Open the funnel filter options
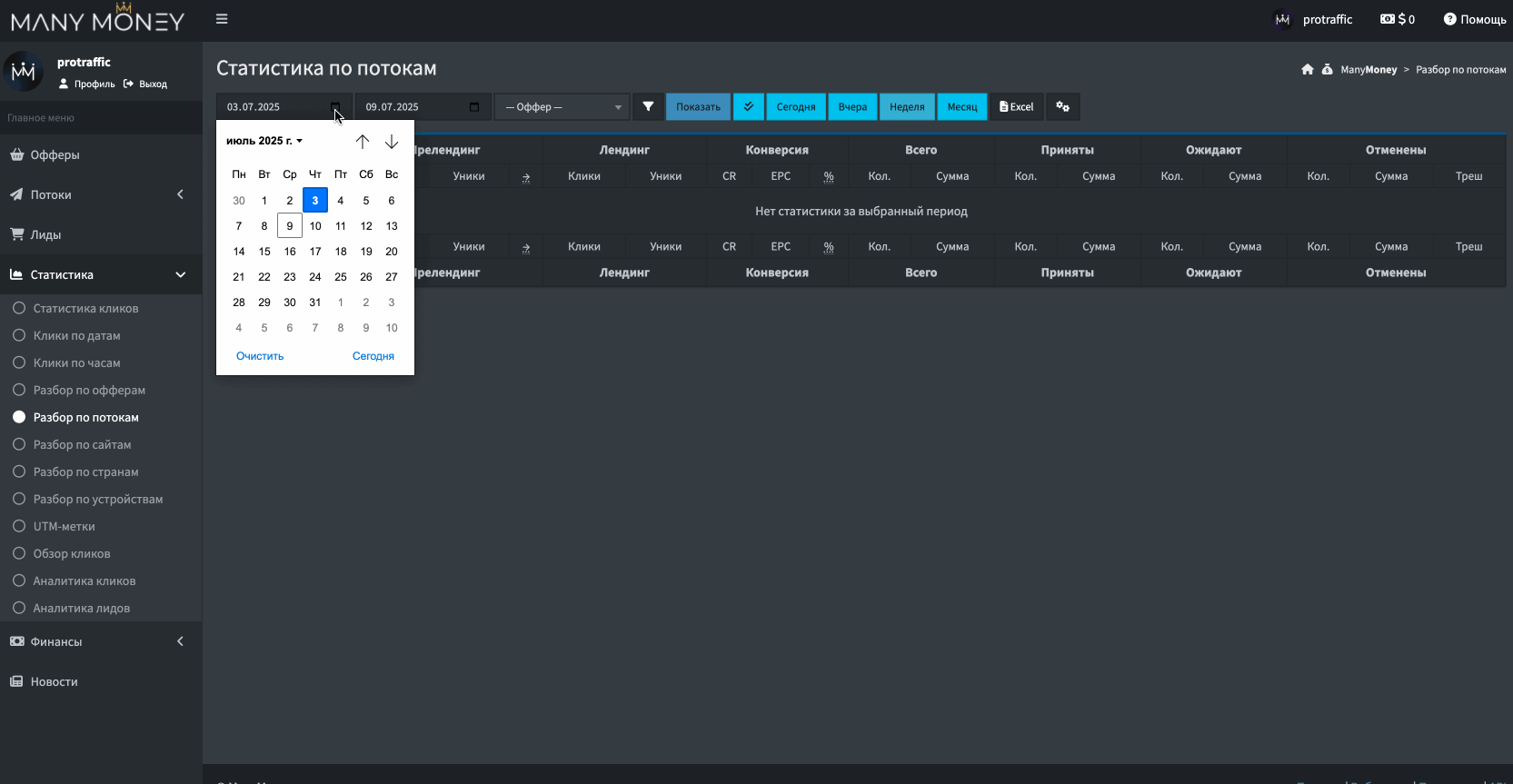Image resolution: width=1513 pixels, height=784 pixels. point(648,107)
